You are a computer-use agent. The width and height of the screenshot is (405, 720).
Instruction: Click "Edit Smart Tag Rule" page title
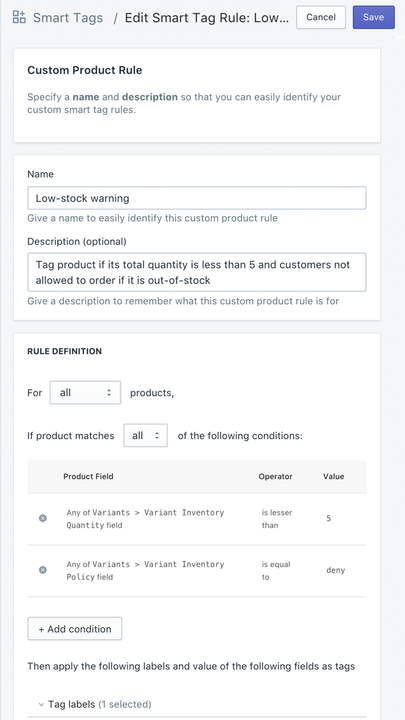click(x=207, y=18)
